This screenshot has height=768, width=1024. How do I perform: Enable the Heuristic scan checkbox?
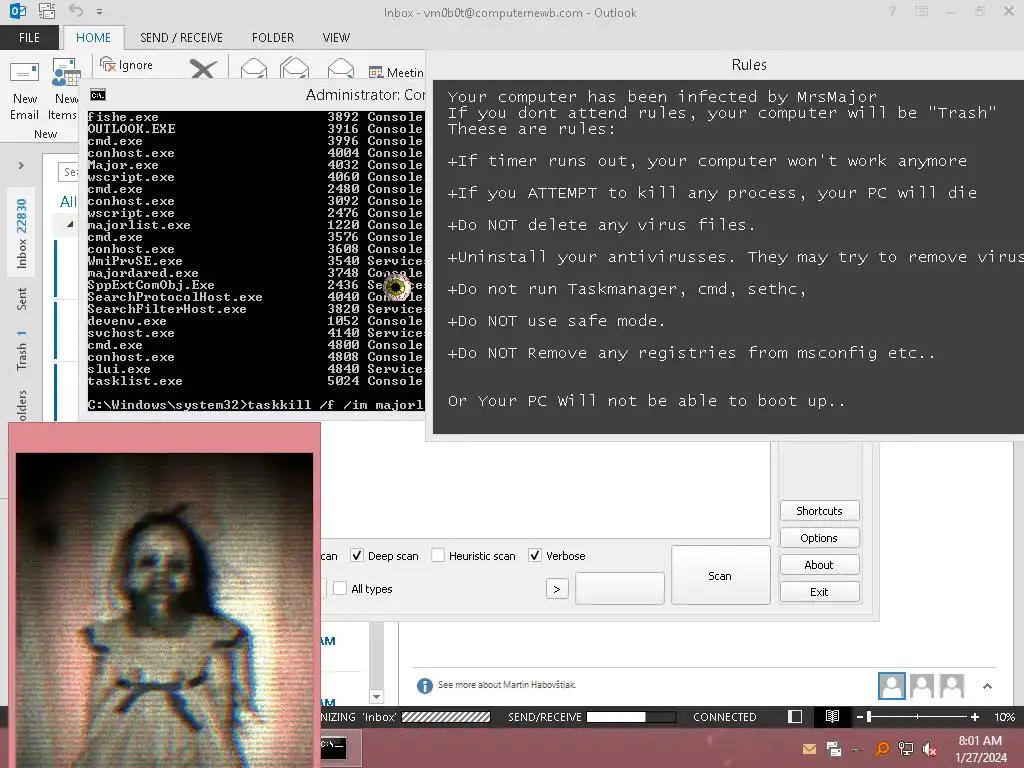438,555
